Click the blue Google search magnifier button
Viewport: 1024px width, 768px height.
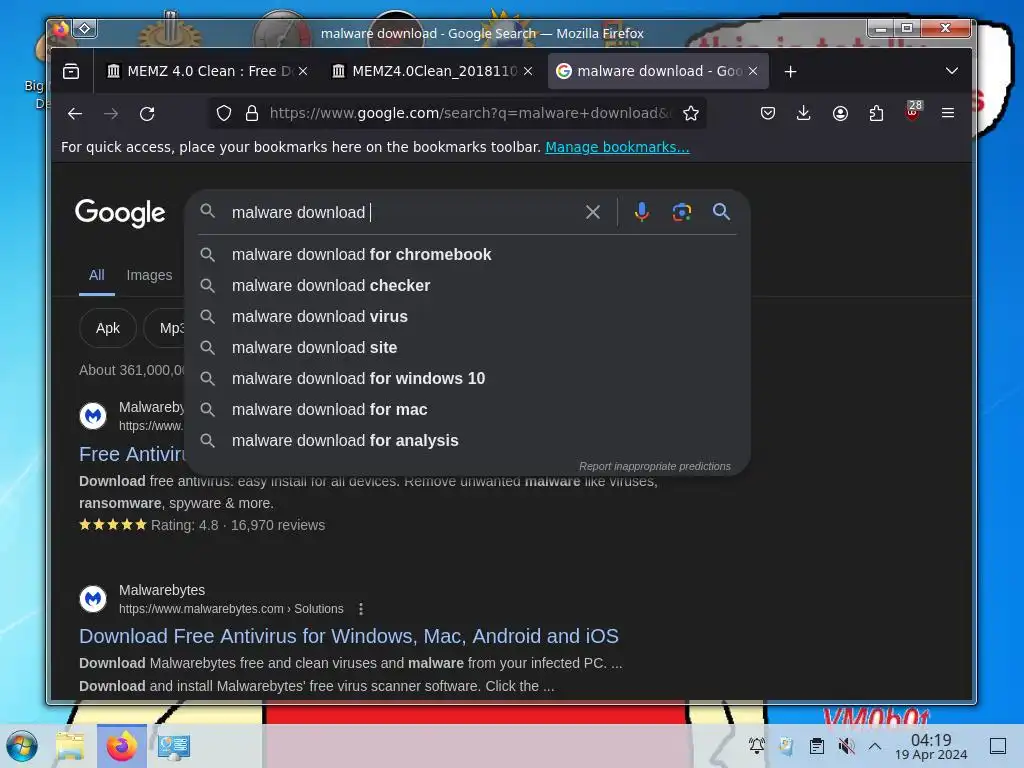721,212
